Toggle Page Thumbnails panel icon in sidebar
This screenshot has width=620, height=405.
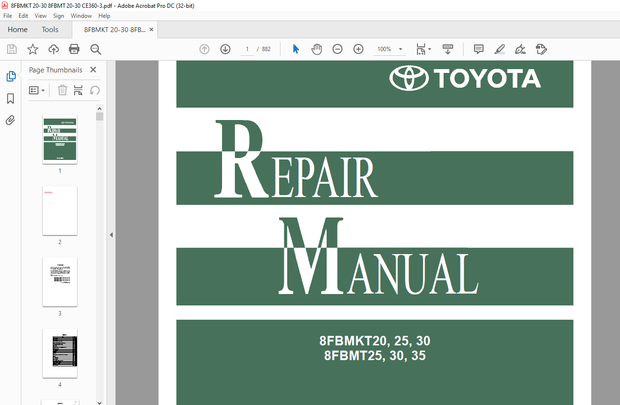coord(11,76)
